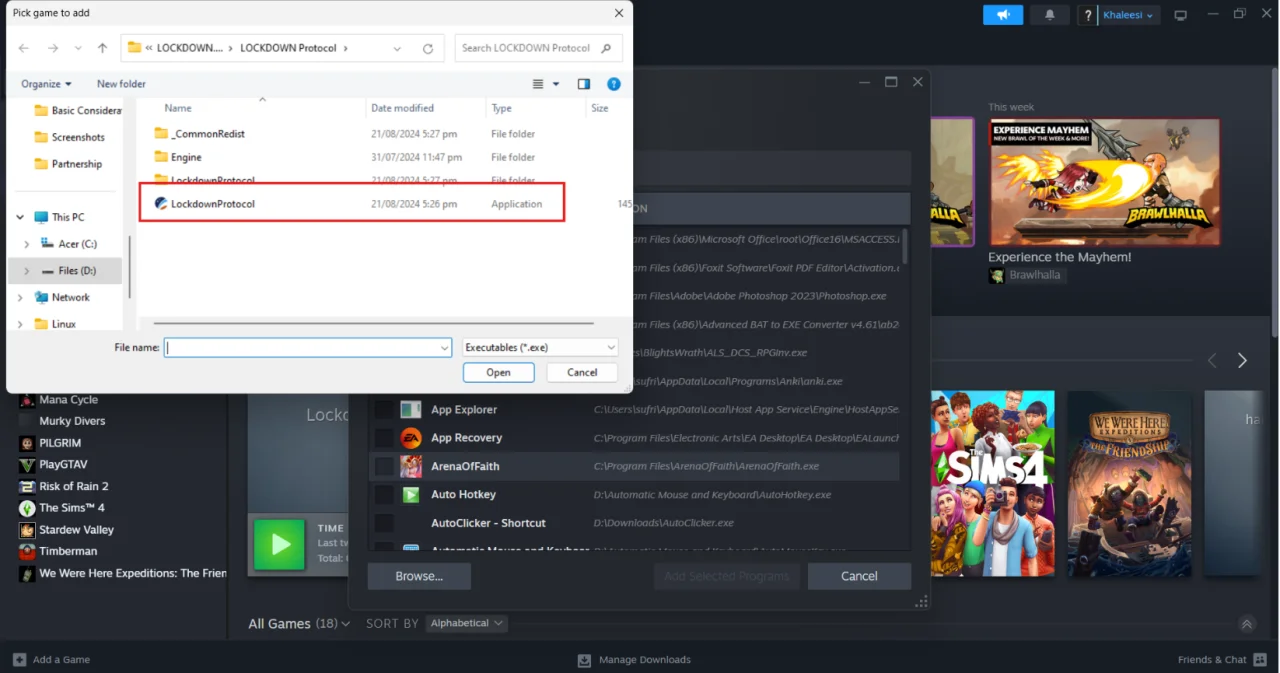The height and width of the screenshot is (673, 1280).
Task: Expand the This PC tree node
Action: 20,217
